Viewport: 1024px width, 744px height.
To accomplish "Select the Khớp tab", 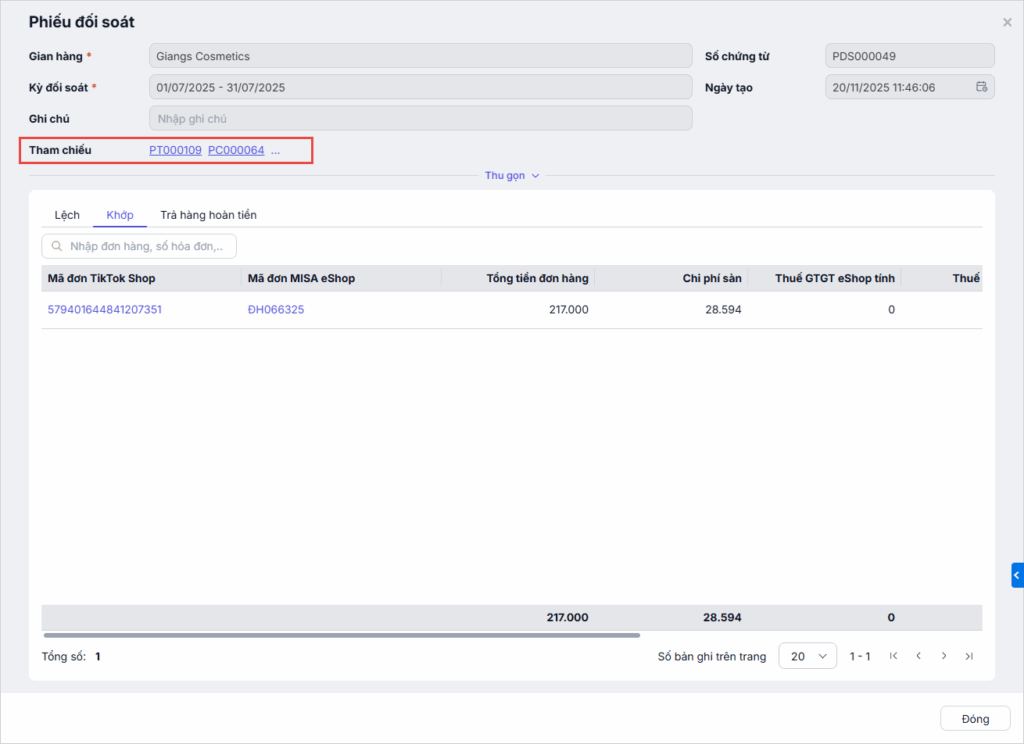I will pyautogui.click(x=120, y=215).
